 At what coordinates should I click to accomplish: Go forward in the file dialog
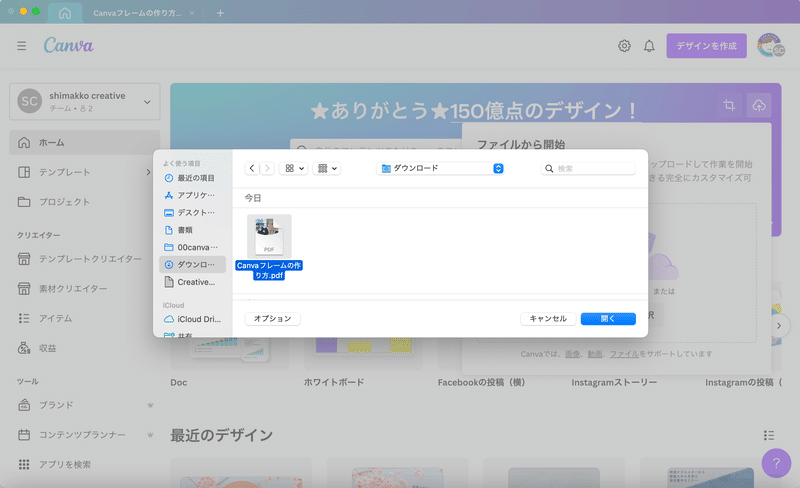coord(267,168)
